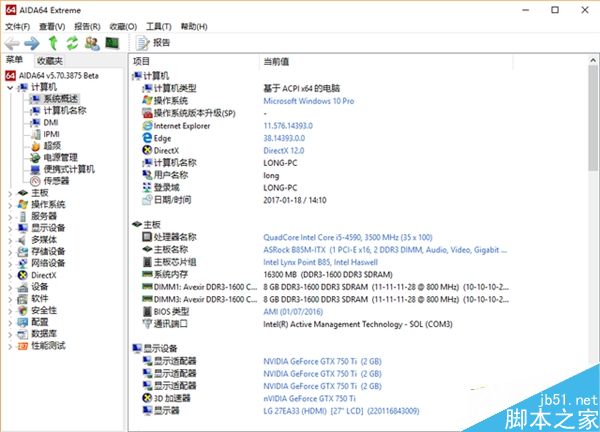Click the 报告 report button
The width and height of the screenshot is (600, 432).
[x=153, y=43]
